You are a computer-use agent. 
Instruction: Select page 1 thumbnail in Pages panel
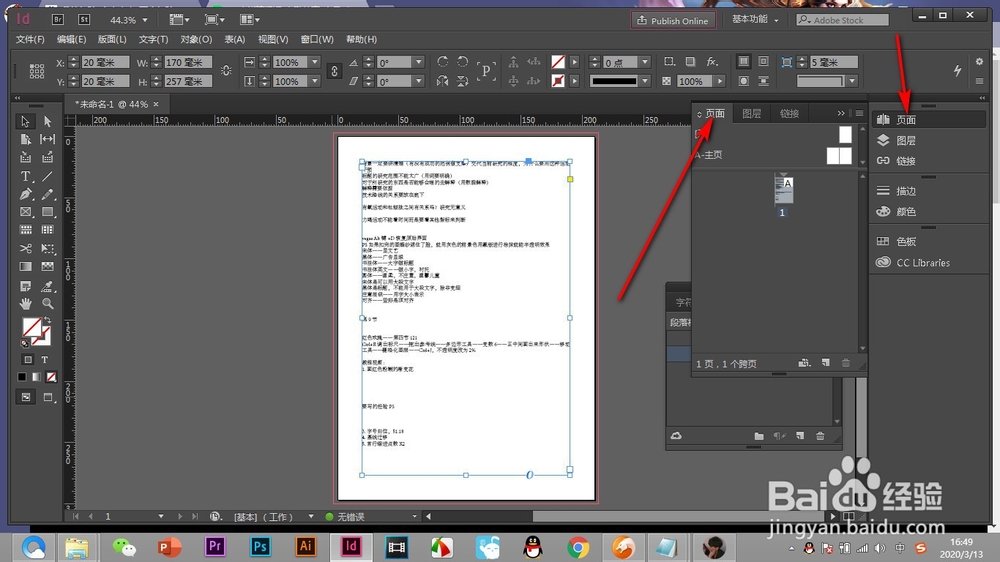[783, 190]
